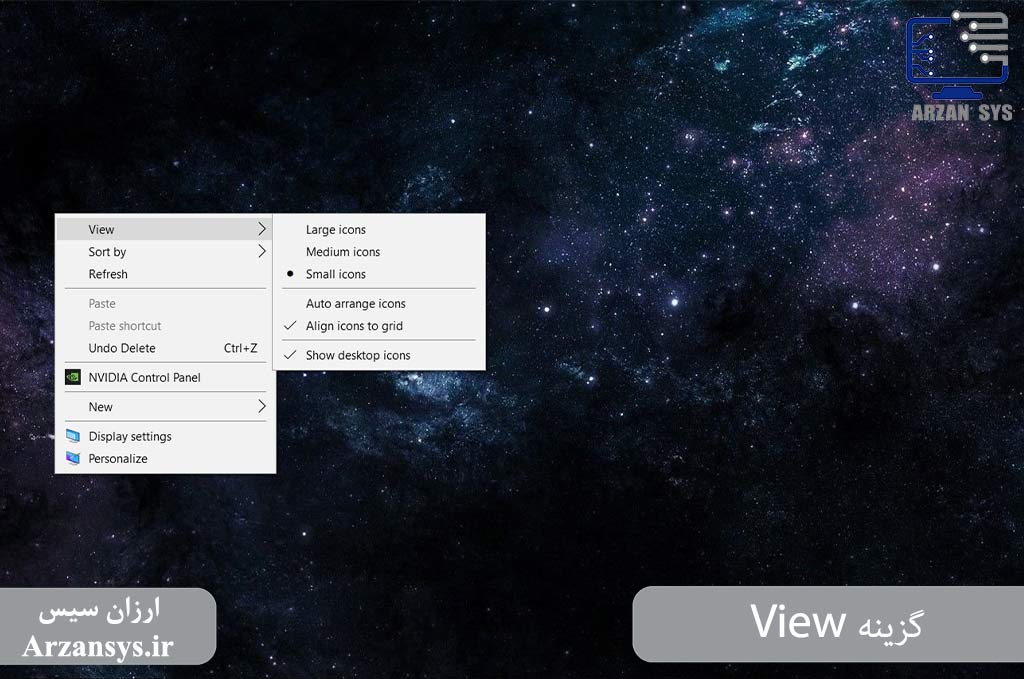Enable Auto arrange icons
This screenshot has height=679, width=1024.
pyautogui.click(x=379, y=304)
